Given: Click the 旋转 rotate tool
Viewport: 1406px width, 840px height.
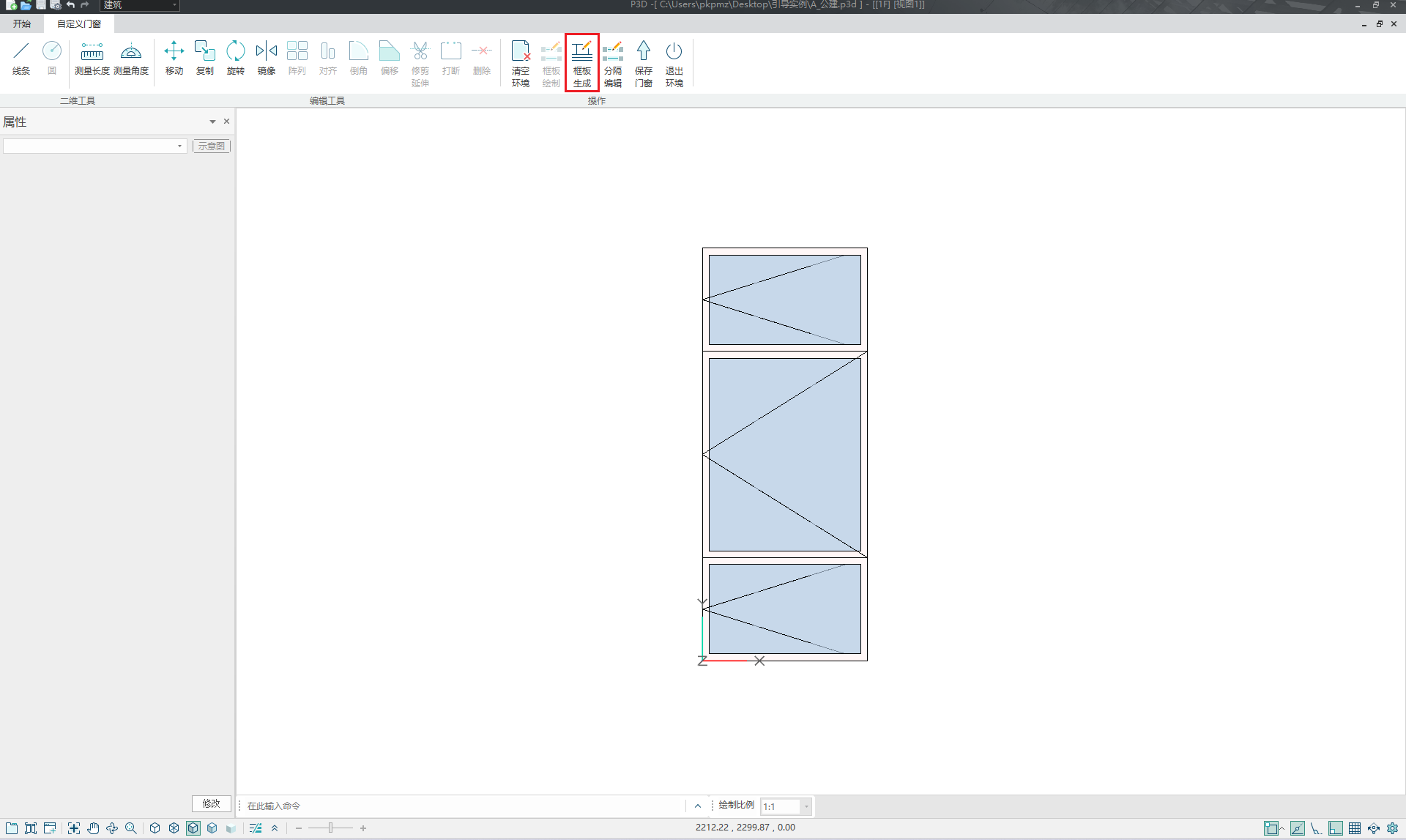Looking at the screenshot, I should click(236, 59).
